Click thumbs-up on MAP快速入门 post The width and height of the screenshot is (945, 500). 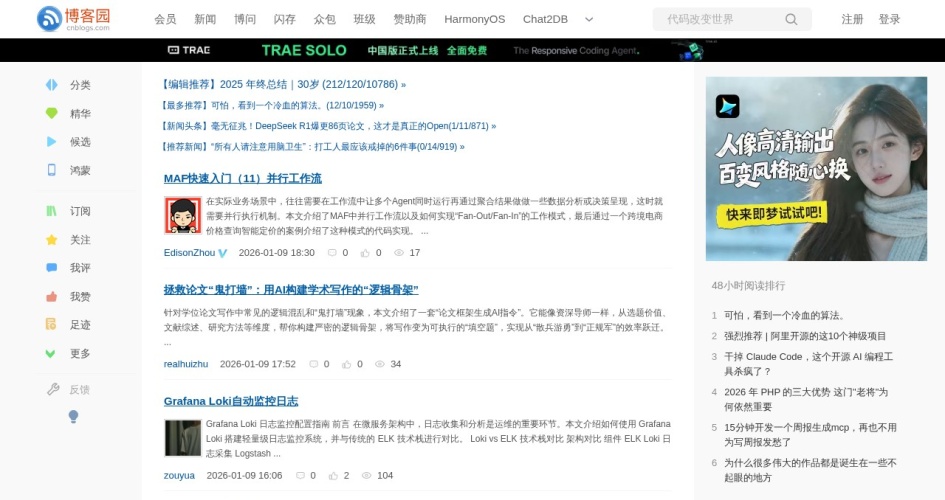click(364, 253)
